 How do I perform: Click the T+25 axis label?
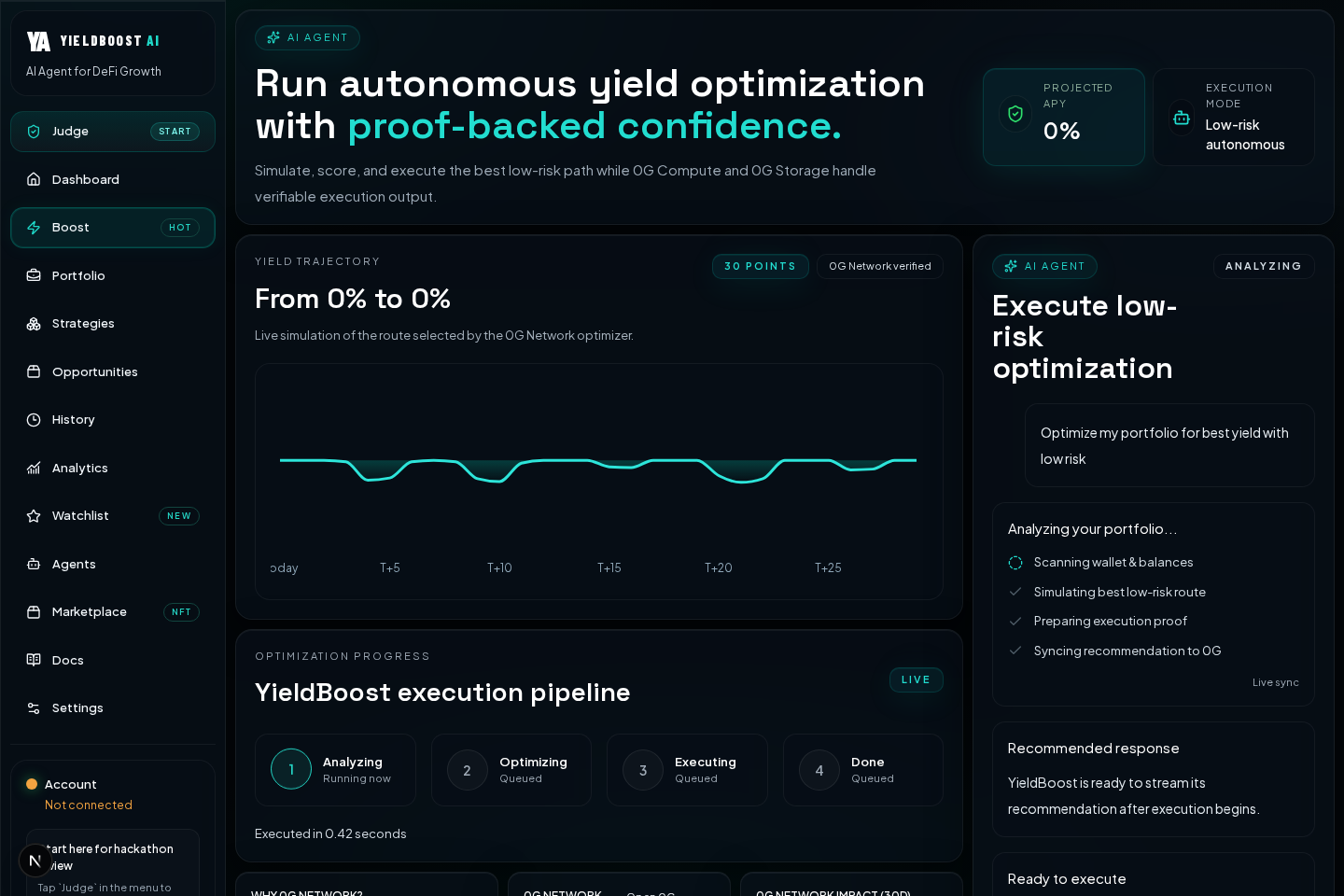[828, 567]
